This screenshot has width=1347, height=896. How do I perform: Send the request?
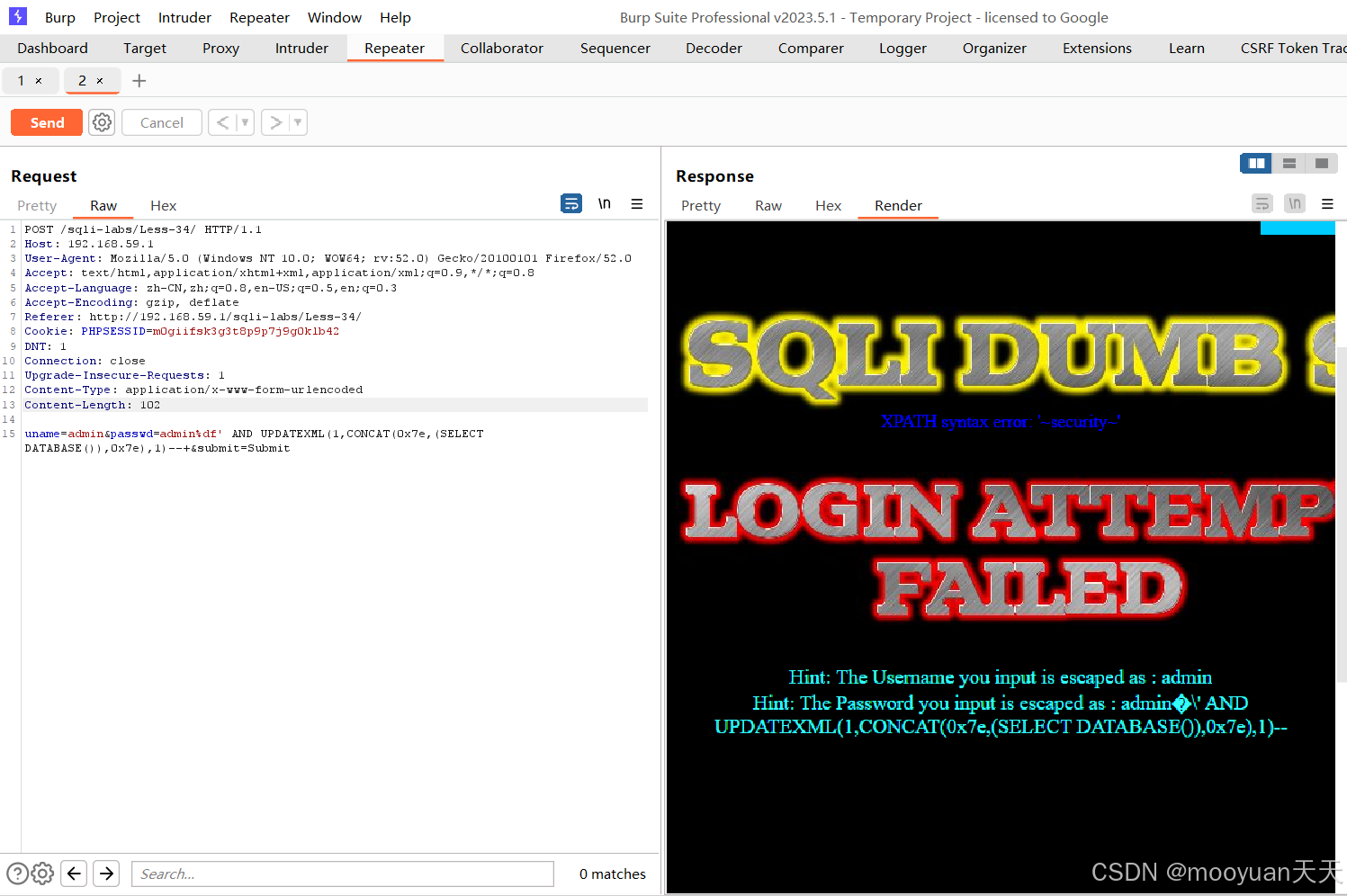pos(47,122)
